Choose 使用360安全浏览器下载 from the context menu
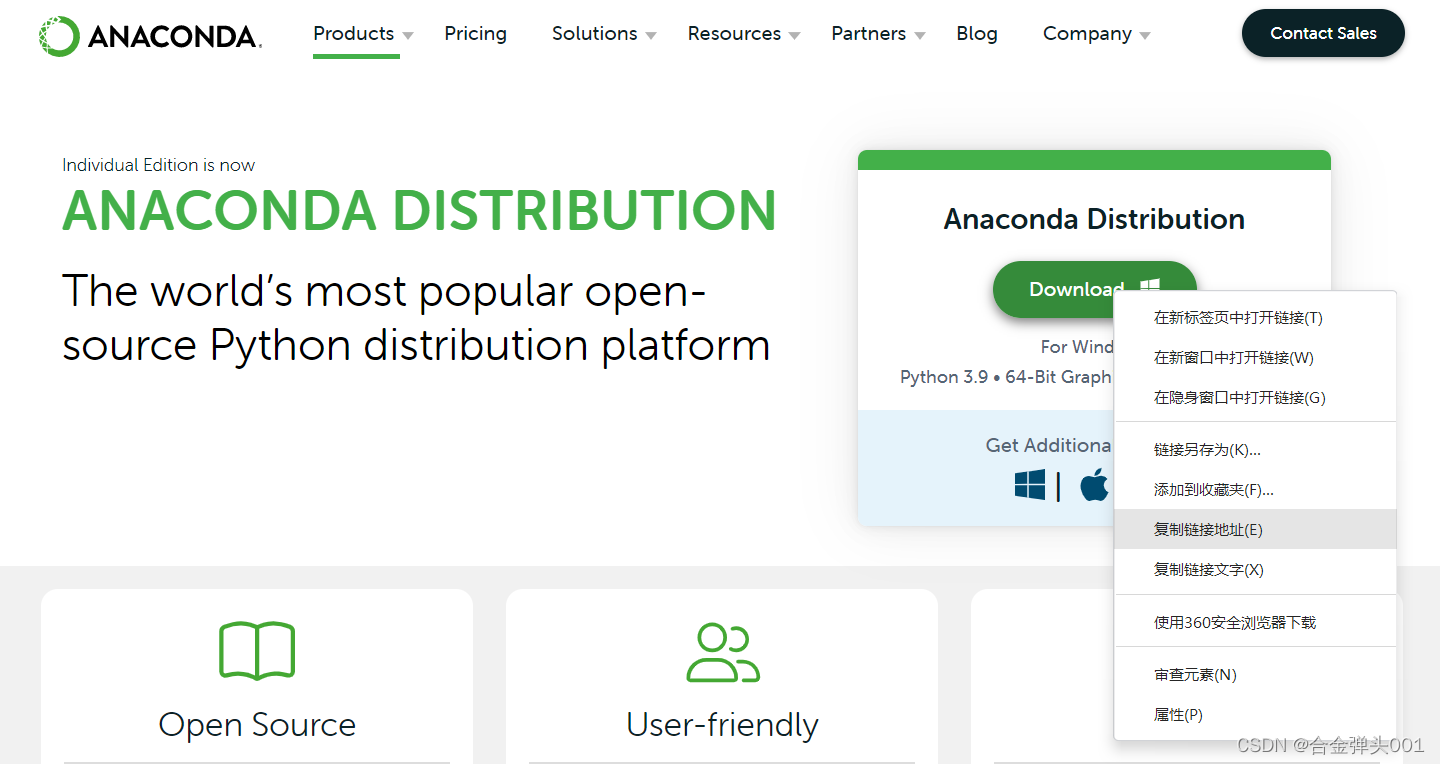1440x764 pixels. tap(1255, 622)
